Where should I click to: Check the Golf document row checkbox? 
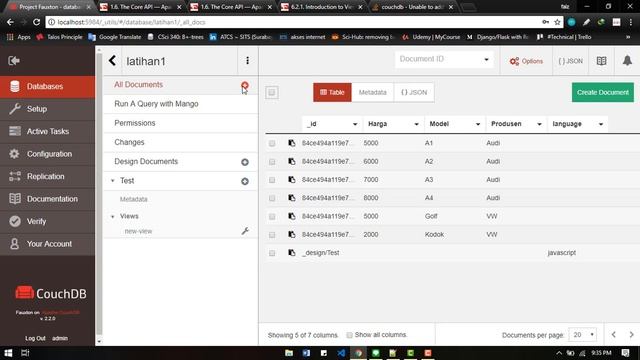tap(272, 216)
